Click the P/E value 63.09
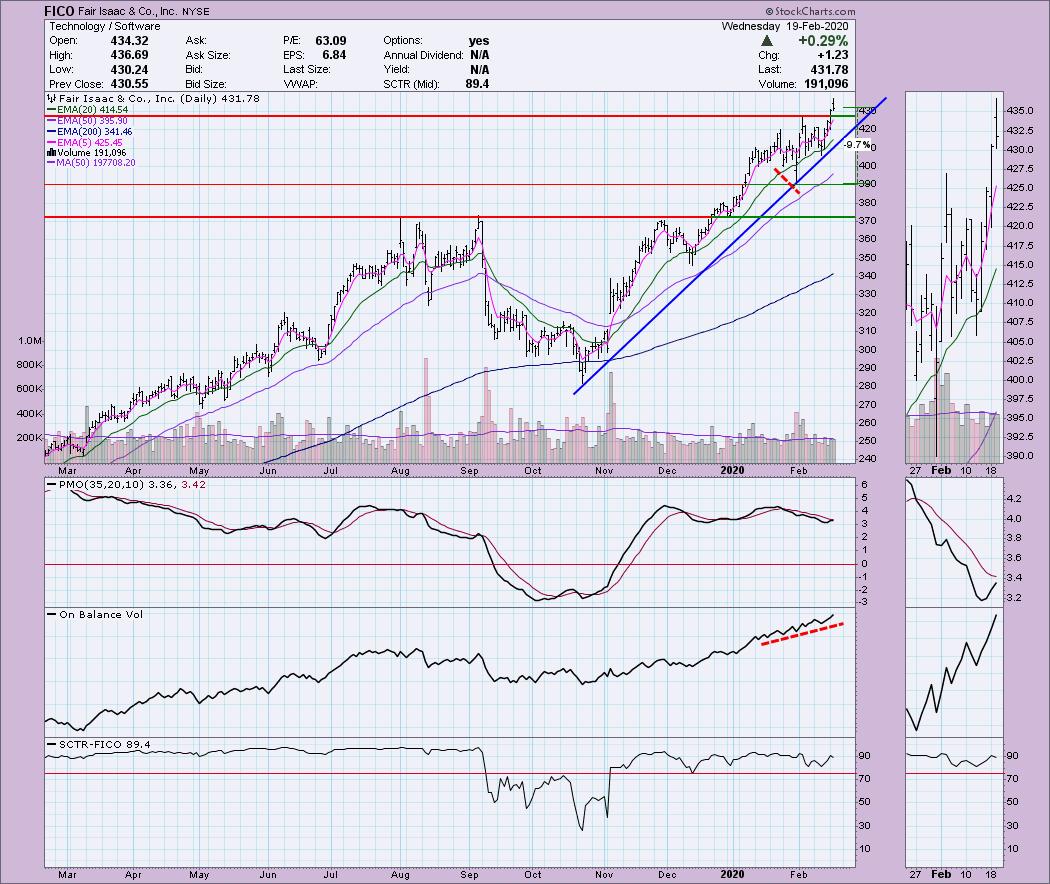Screen dimensions: 1050x884 (331, 41)
